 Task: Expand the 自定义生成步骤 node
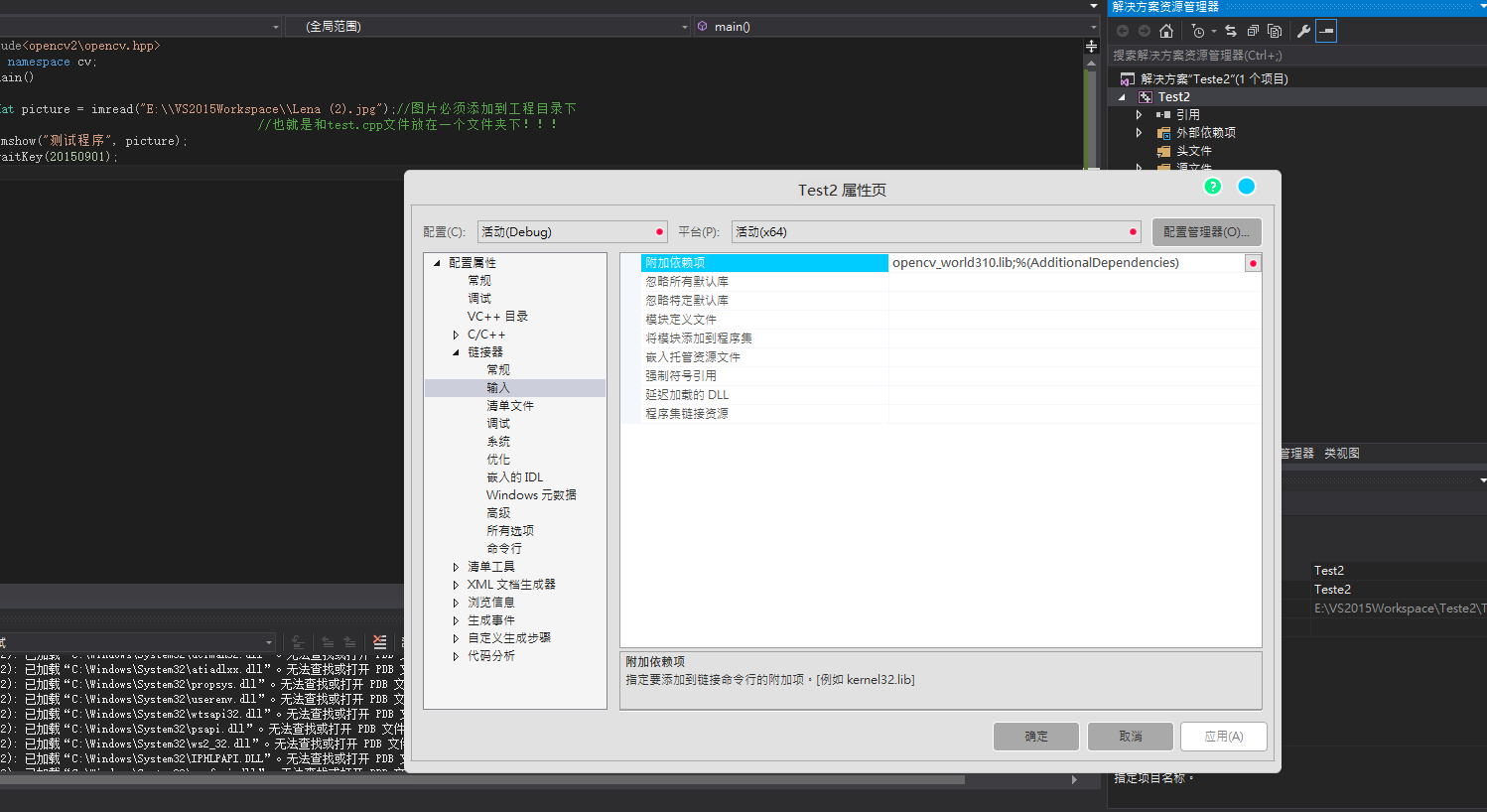456,638
